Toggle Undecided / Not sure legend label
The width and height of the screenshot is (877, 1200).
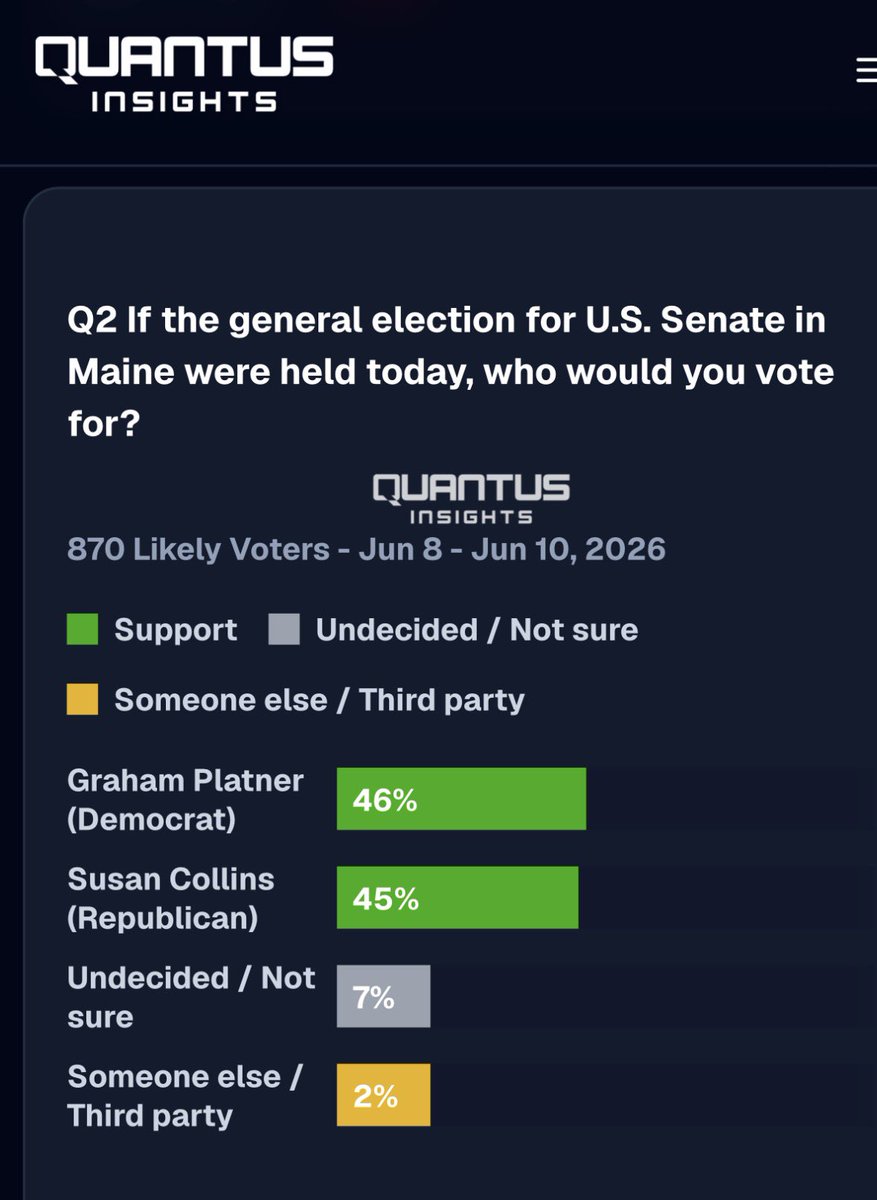pyautogui.click(x=477, y=630)
